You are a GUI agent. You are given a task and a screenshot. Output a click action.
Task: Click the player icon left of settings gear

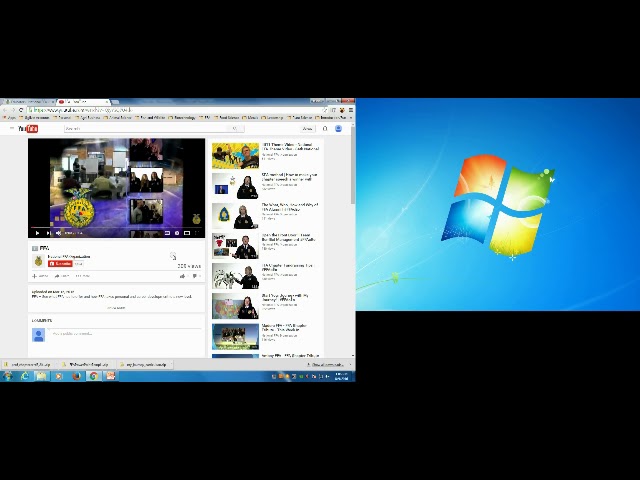pyautogui.click(x=167, y=233)
